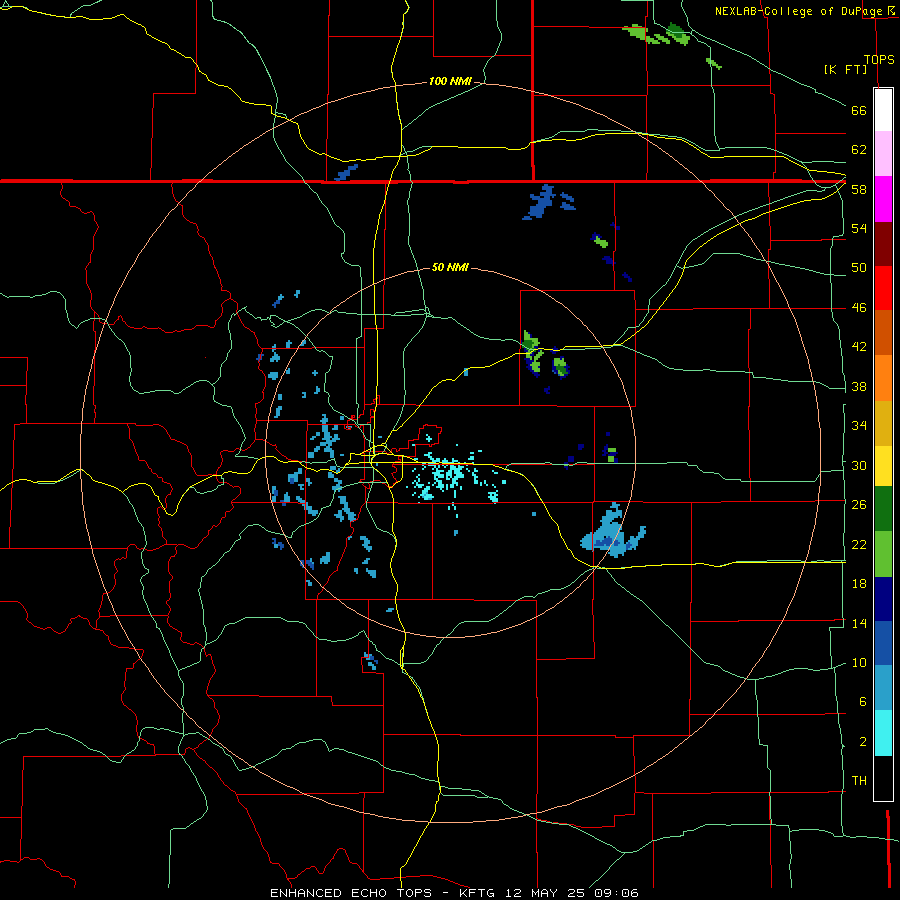Click the 100 NMI range ring label
Image resolution: width=900 pixels, height=900 pixels.
(450, 81)
